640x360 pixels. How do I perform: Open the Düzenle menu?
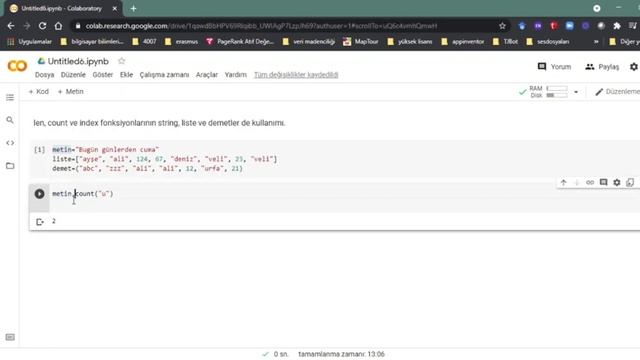pos(73,75)
